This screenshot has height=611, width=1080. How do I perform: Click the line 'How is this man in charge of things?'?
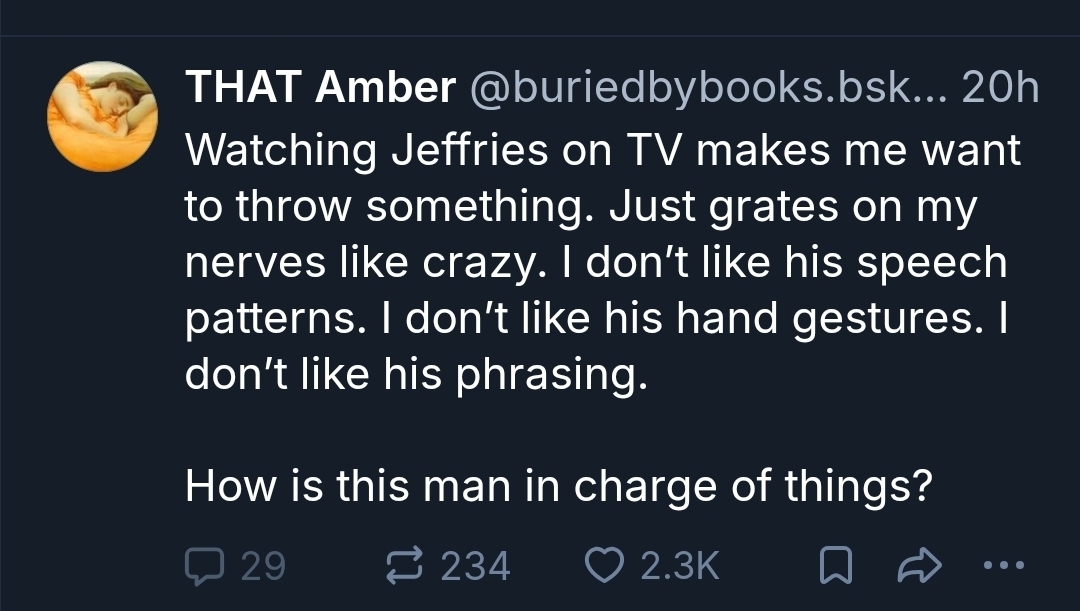pos(560,488)
